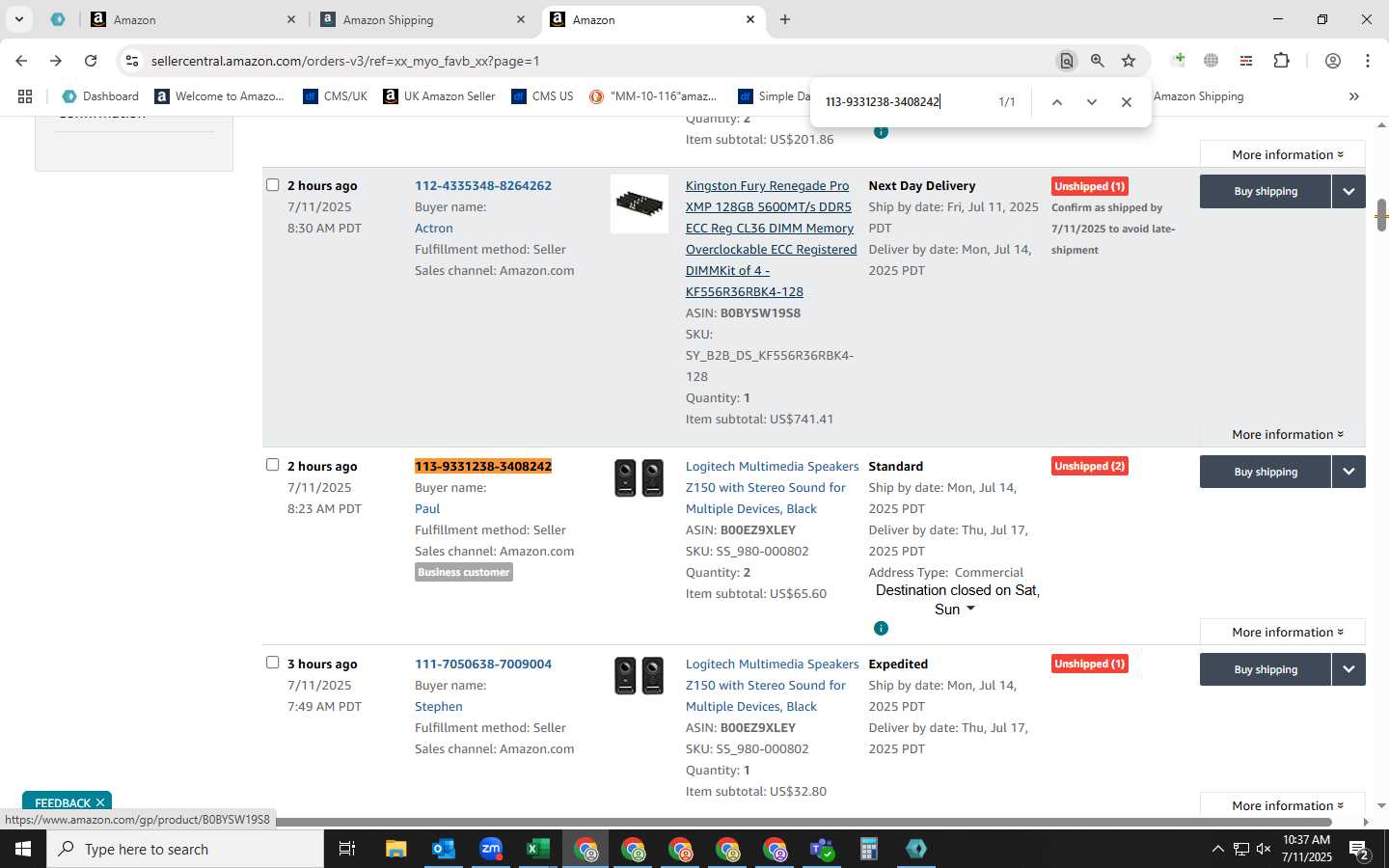Open Windows Start menu

(x=23, y=849)
